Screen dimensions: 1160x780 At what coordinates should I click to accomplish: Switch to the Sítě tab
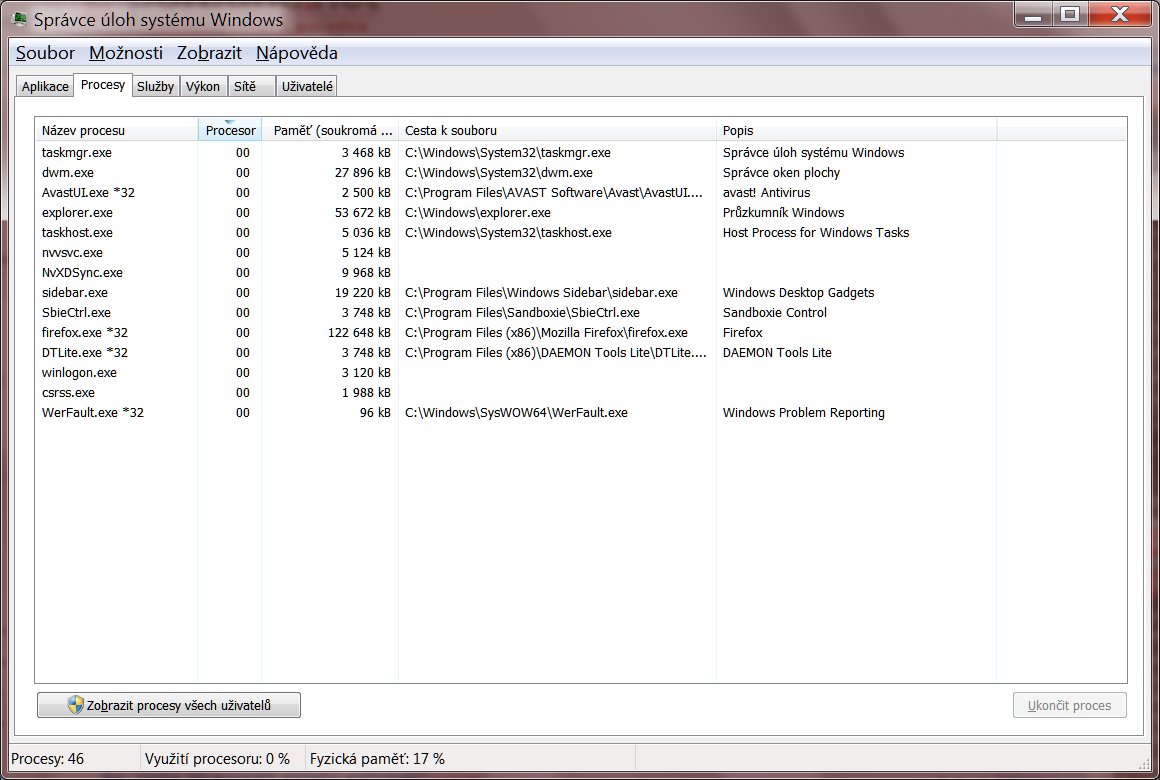coord(251,87)
